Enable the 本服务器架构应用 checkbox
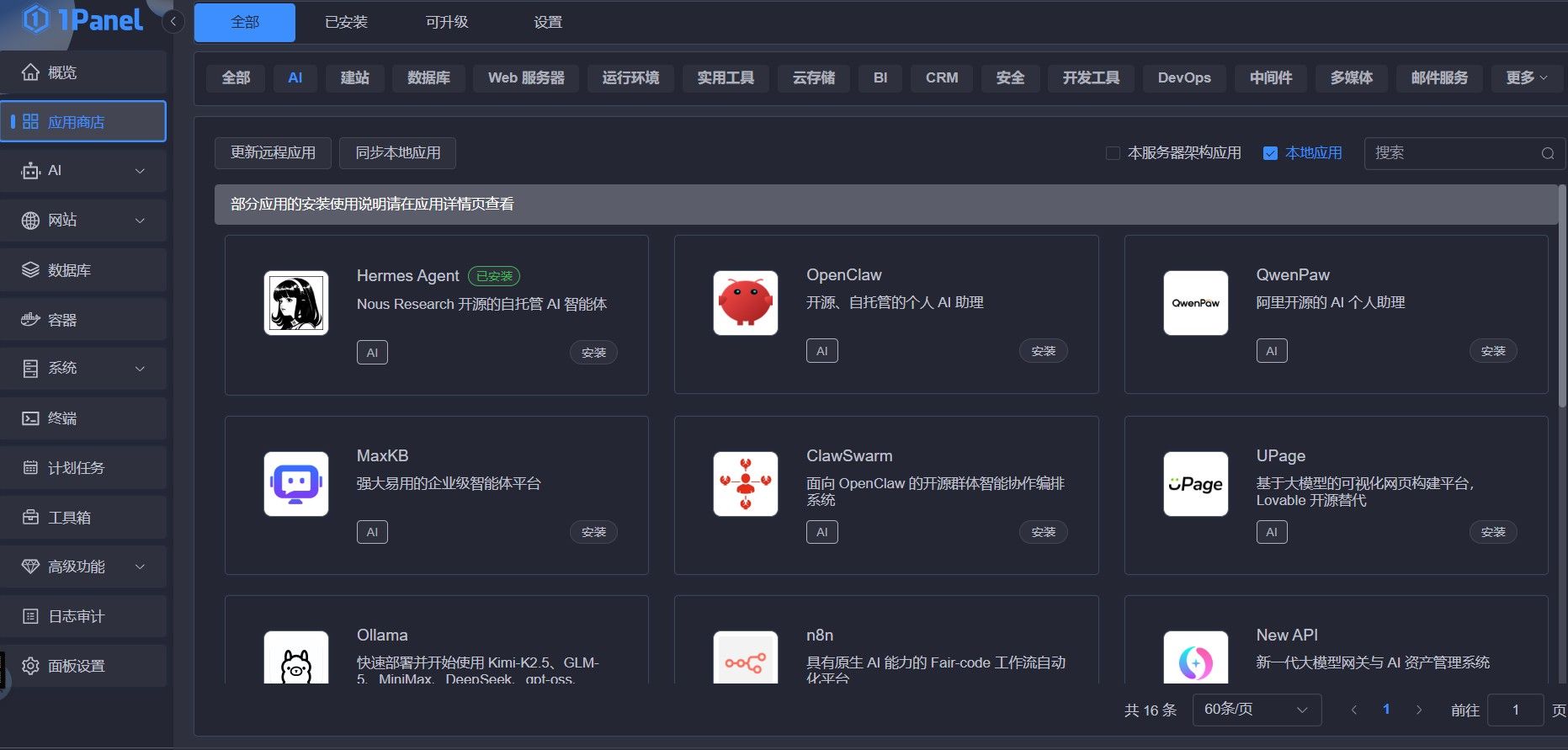The width and height of the screenshot is (1568, 750). 1113,153
